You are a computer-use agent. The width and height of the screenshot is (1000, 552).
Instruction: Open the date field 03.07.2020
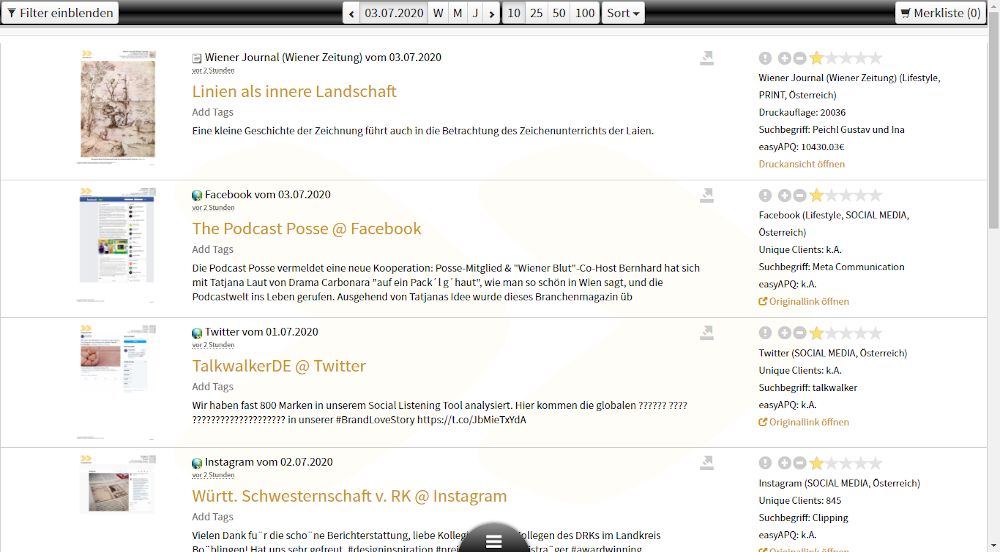point(393,13)
